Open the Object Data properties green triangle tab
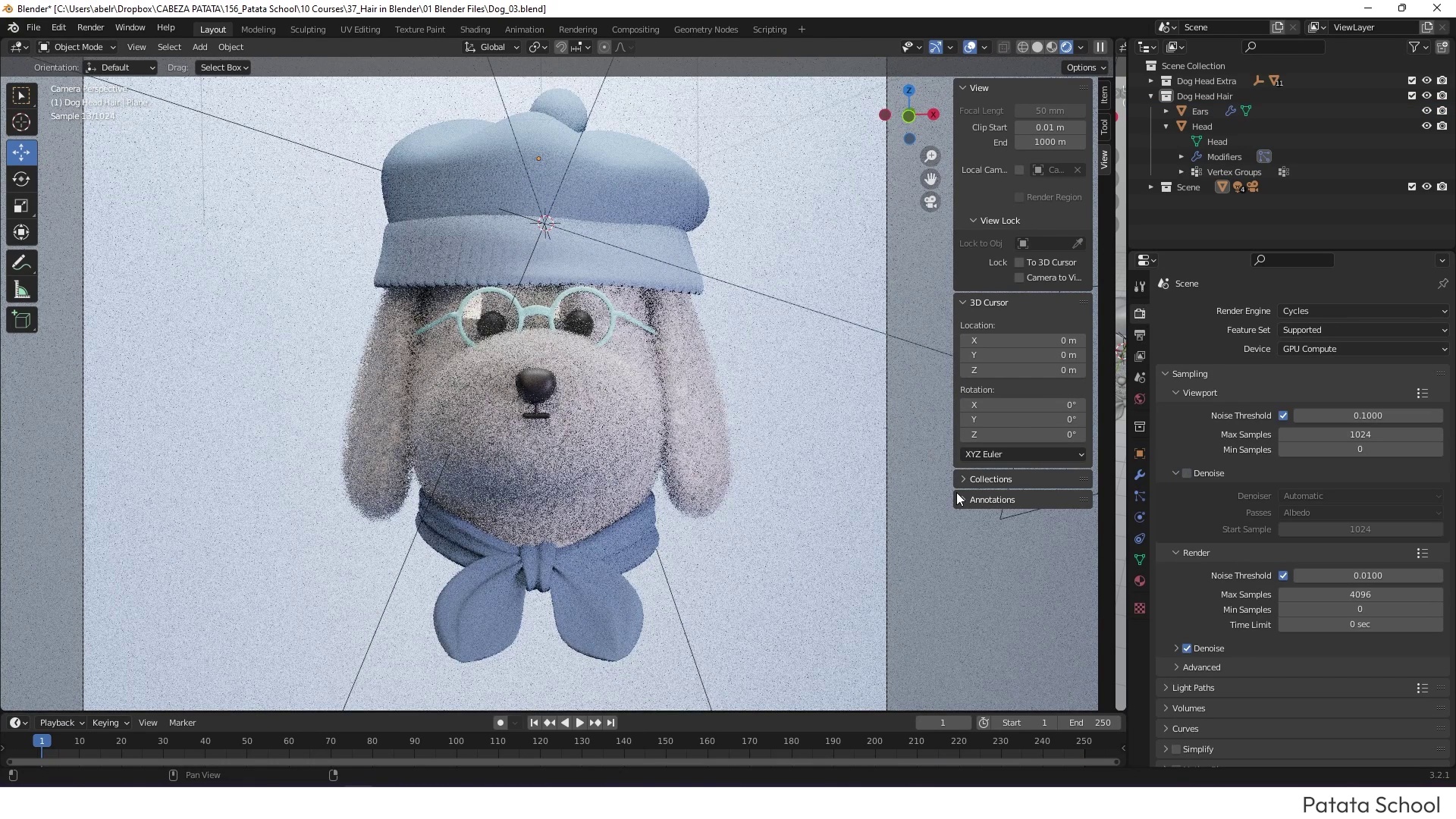 coord(1140,560)
